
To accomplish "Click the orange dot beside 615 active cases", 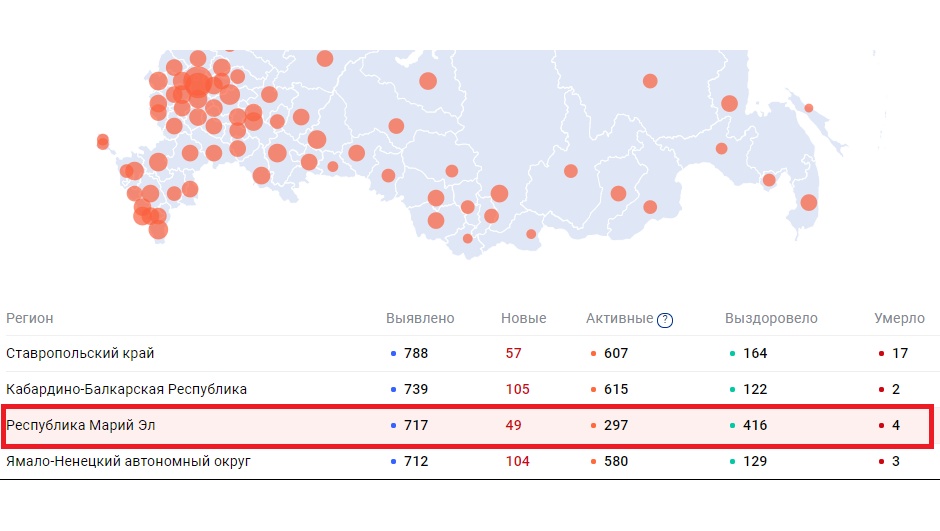I will point(594,390).
